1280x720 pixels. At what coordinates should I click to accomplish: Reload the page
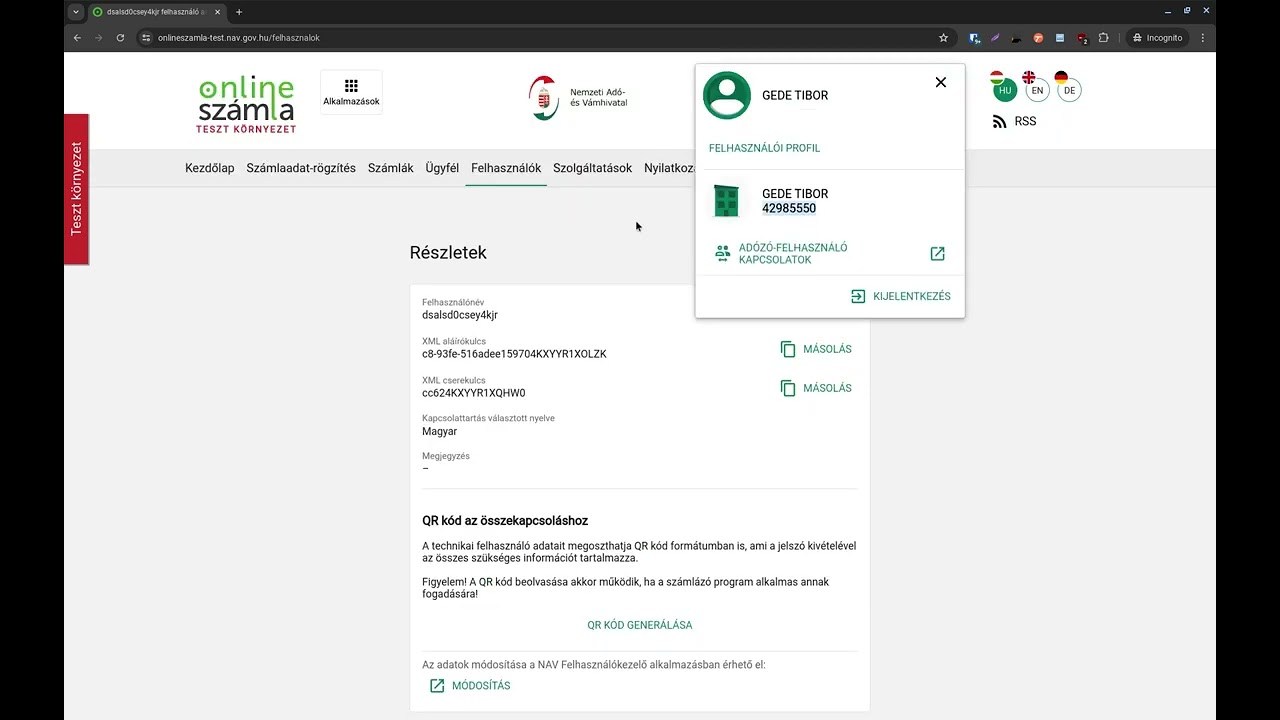coord(120,38)
